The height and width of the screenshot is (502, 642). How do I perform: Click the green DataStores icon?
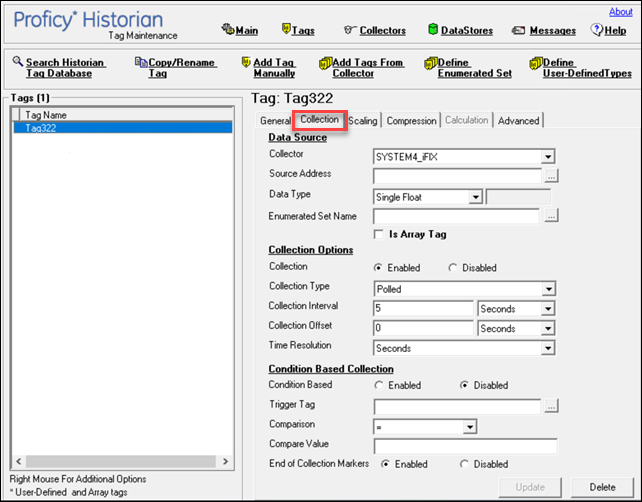433,29
